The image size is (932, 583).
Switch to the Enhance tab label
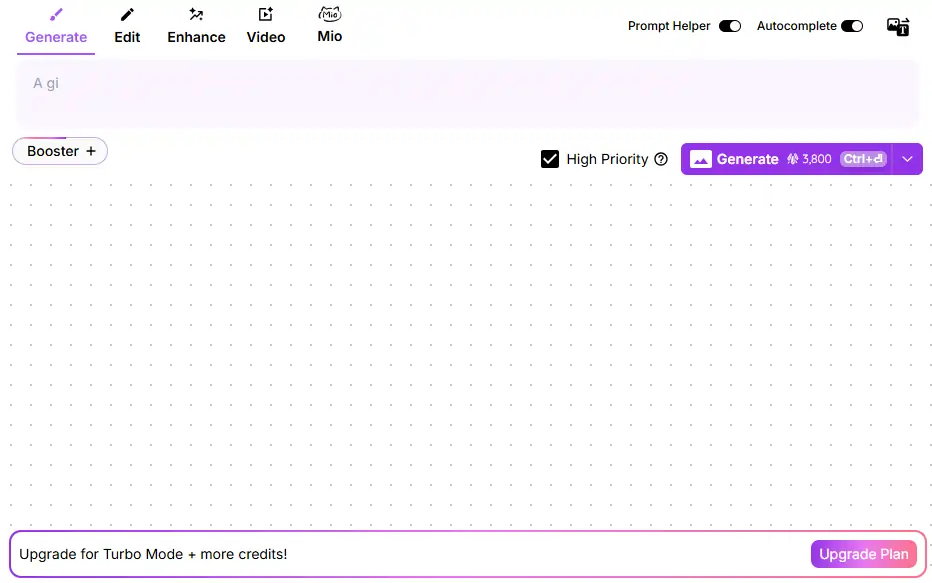(196, 37)
